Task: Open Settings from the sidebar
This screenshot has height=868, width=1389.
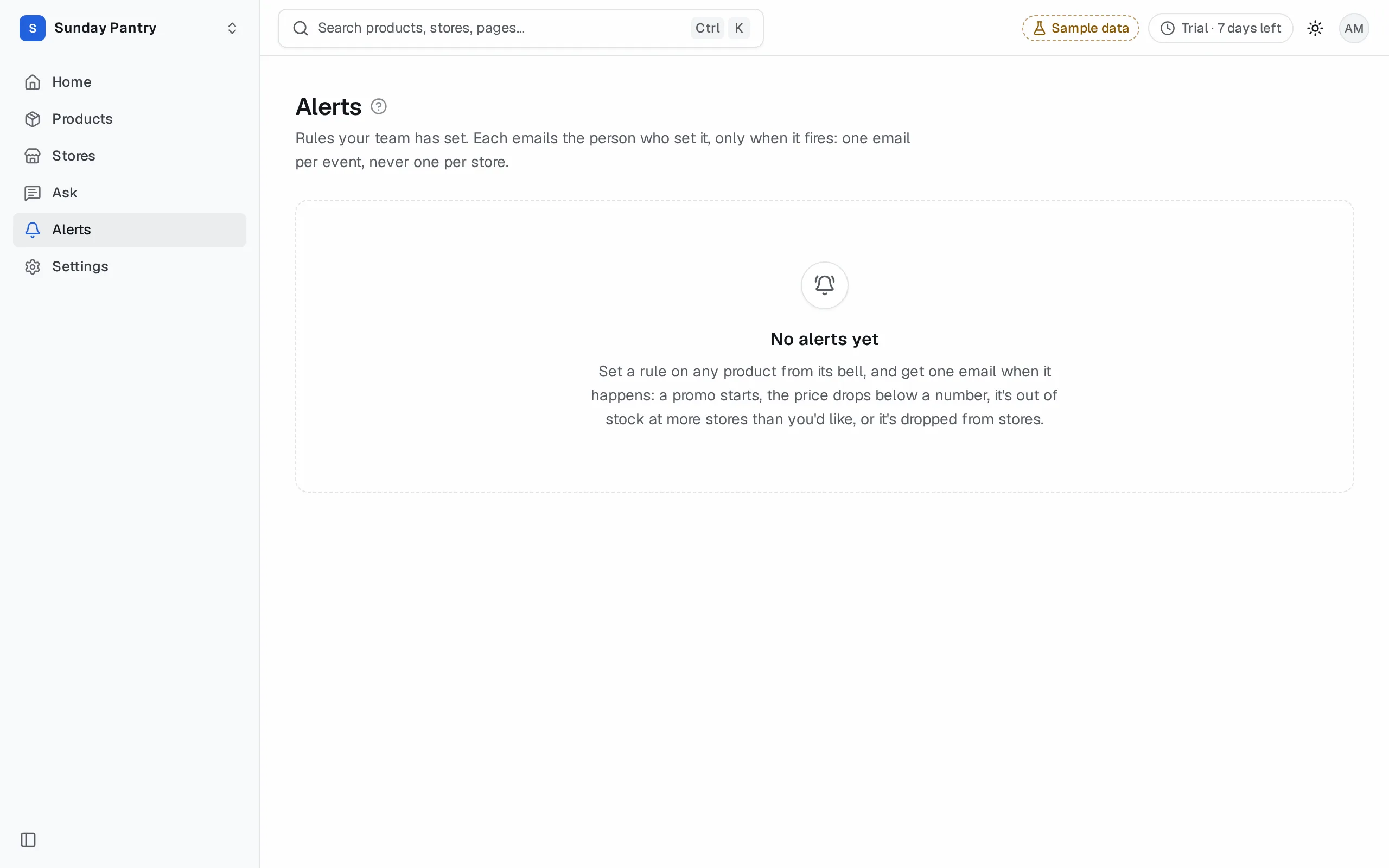Action: pyautogui.click(x=129, y=266)
